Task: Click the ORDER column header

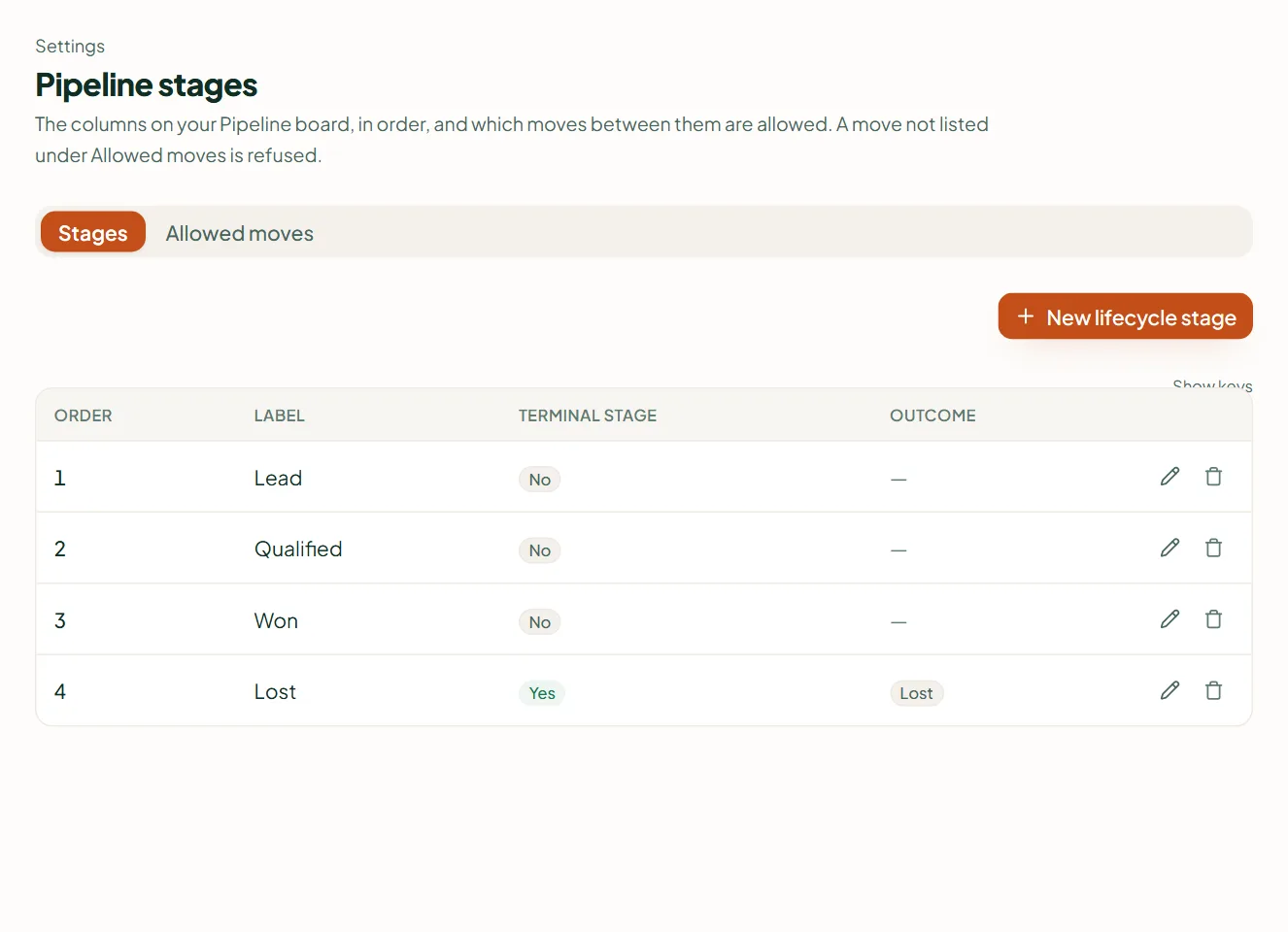Action: 84,416
